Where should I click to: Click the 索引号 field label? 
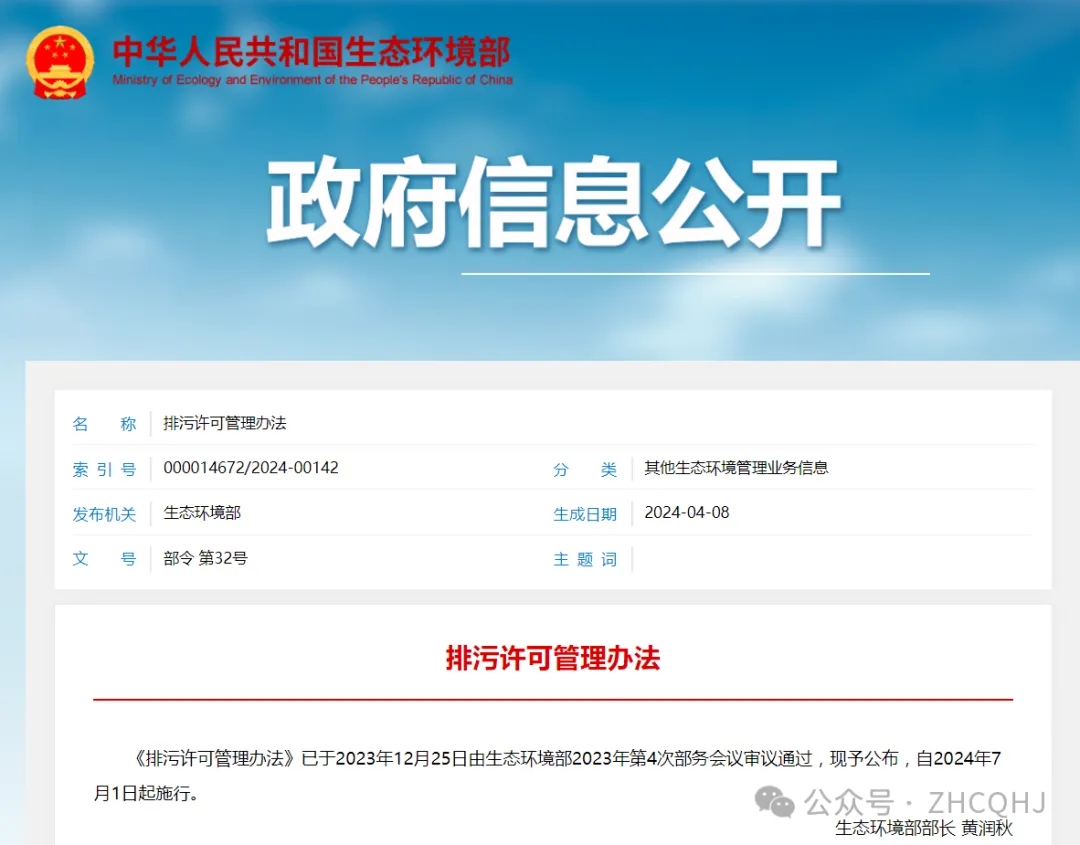pyautogui.click(x=104, y=469)
